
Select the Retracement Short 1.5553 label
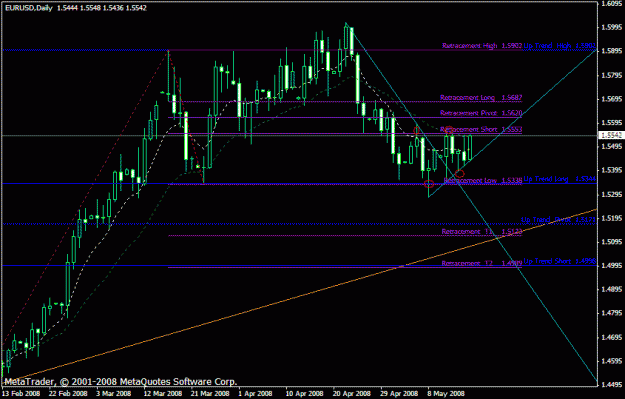(481, 130)
